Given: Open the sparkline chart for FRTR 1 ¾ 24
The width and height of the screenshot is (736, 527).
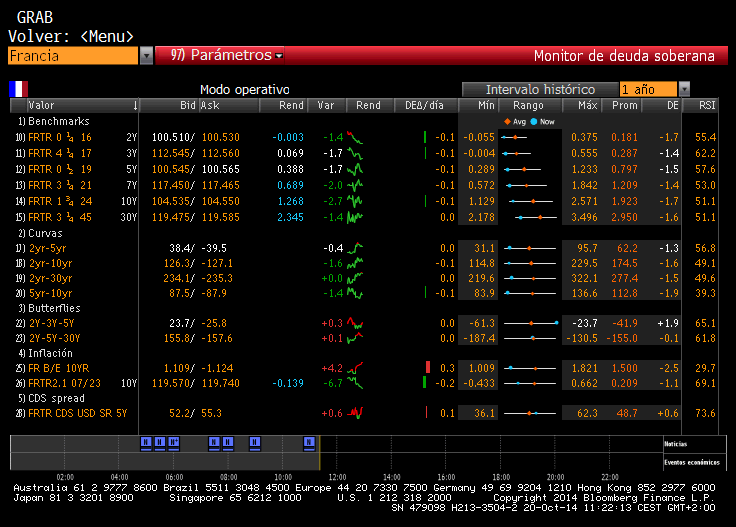Looking at the screenshot, I should [x=355, y=201].
